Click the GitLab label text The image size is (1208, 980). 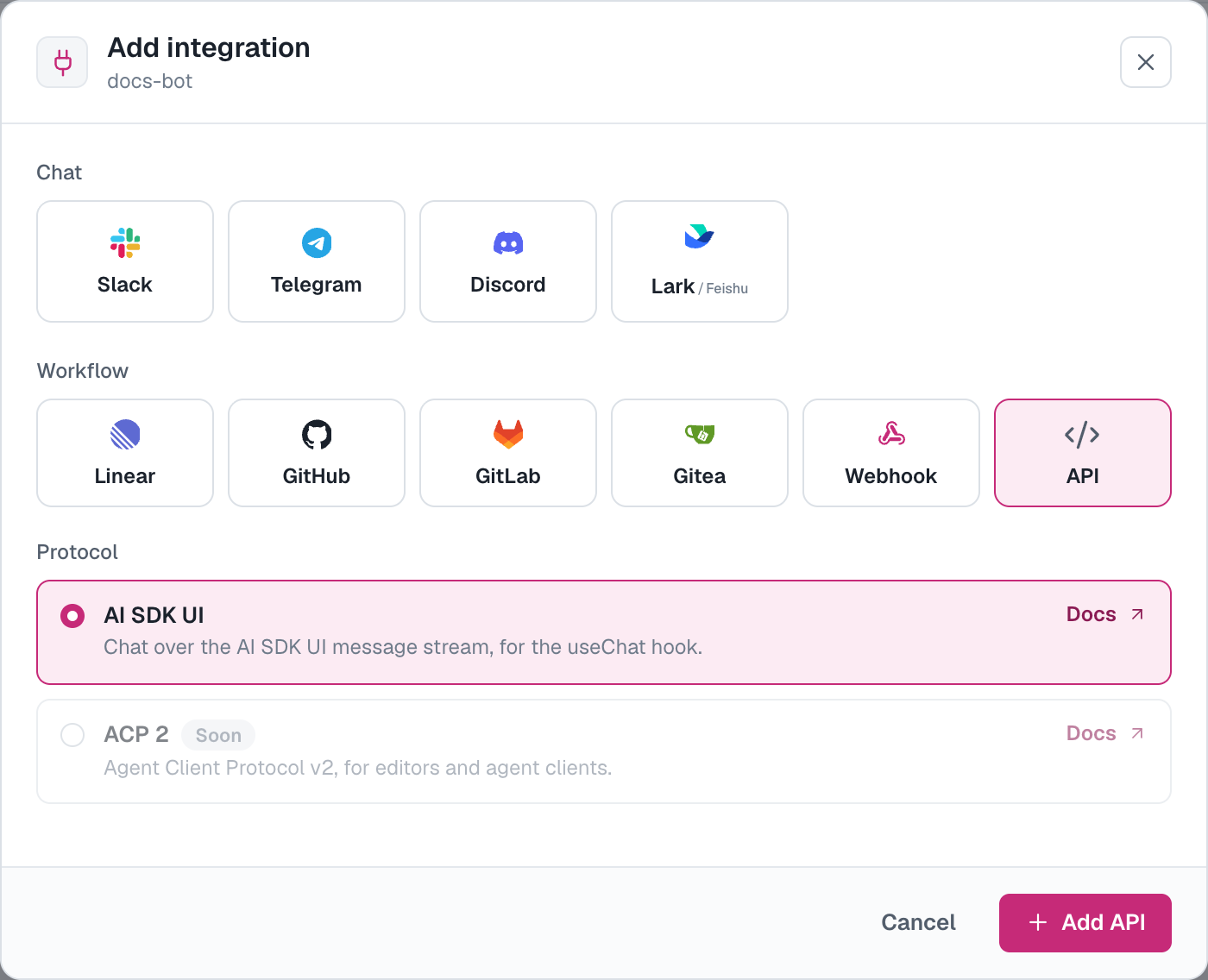[x=508, y=476]
